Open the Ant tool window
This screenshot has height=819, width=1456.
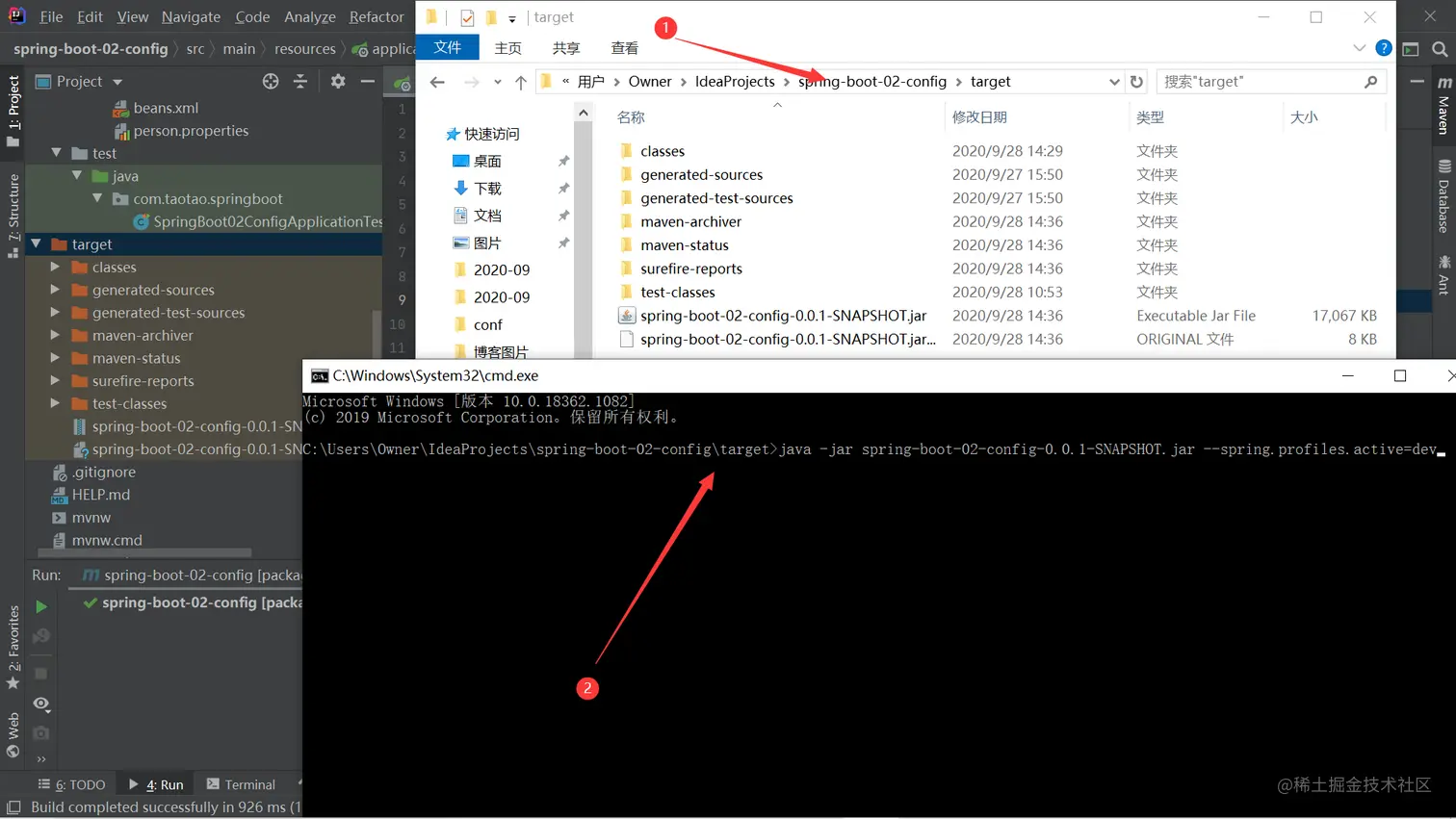[x=1444, y=273]
